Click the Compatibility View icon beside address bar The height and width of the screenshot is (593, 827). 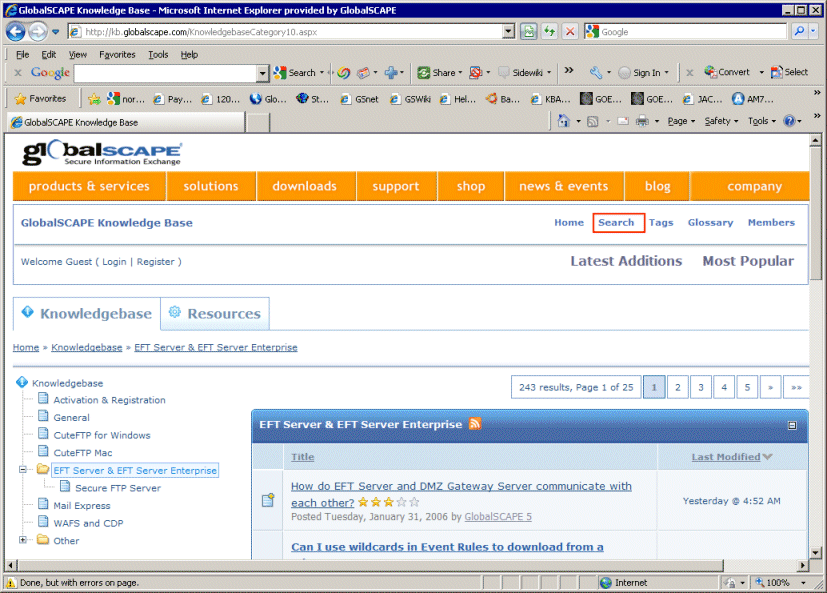[x=528, y=32]
